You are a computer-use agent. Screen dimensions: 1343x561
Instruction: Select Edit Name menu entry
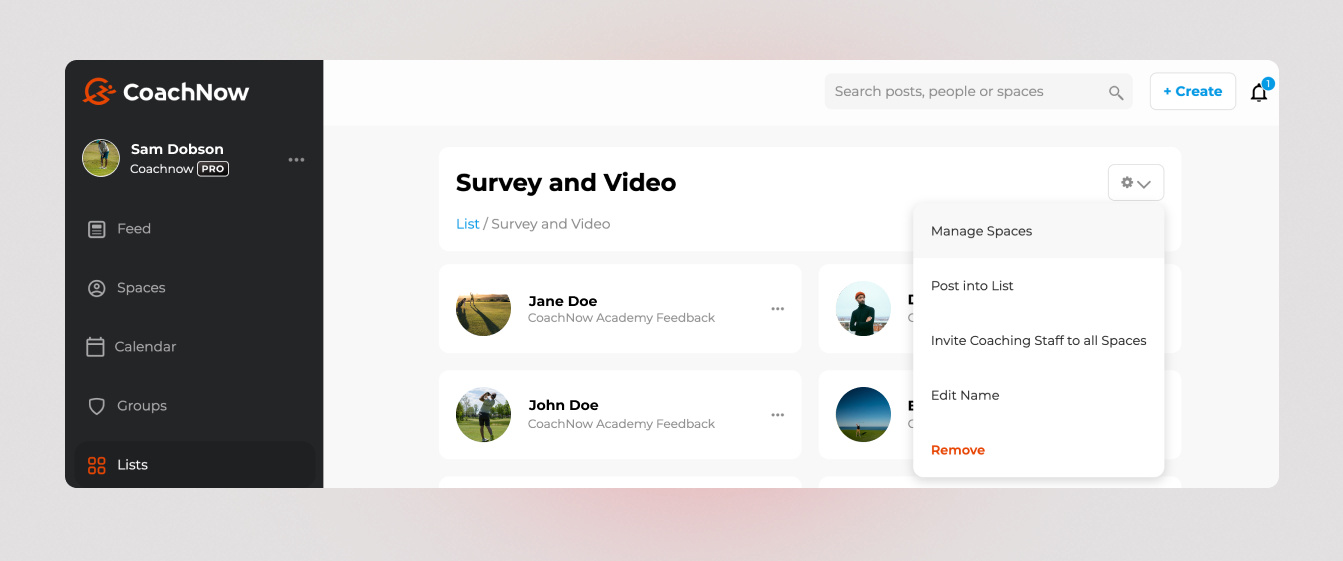[x=965, y=396]
